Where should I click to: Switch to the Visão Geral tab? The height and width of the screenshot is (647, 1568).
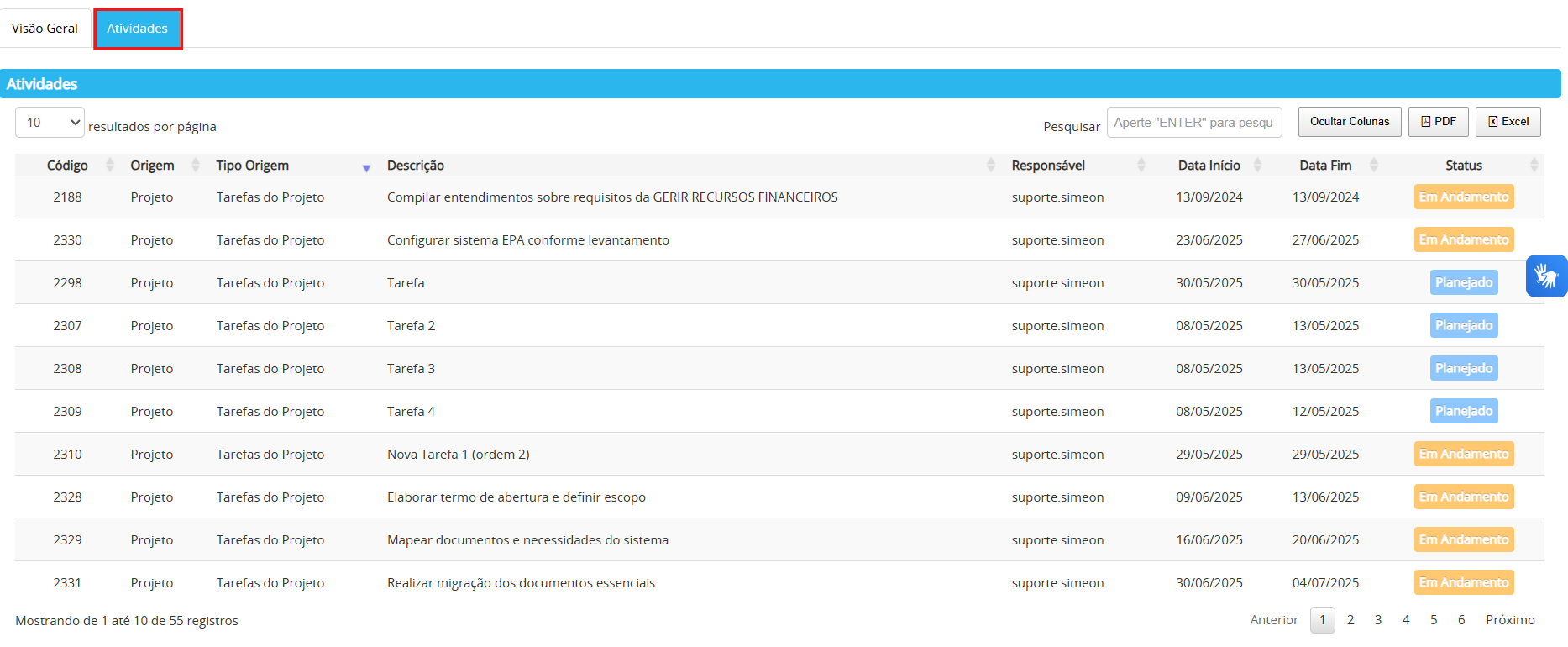click(x=45, y=29)
